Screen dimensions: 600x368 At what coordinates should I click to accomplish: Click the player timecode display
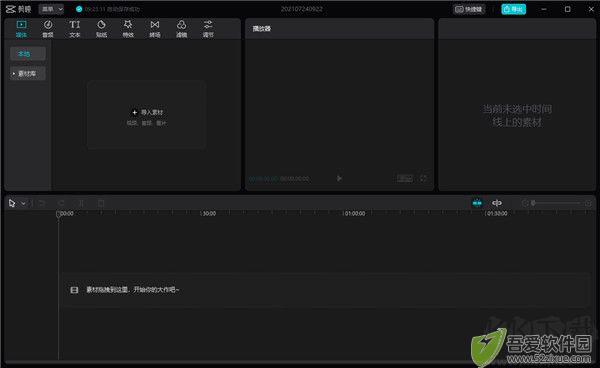[279, 179]
